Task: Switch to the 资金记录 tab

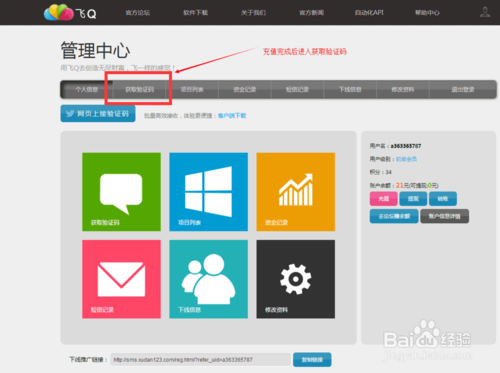Action: pyautogui.click(x=245, y=89)
